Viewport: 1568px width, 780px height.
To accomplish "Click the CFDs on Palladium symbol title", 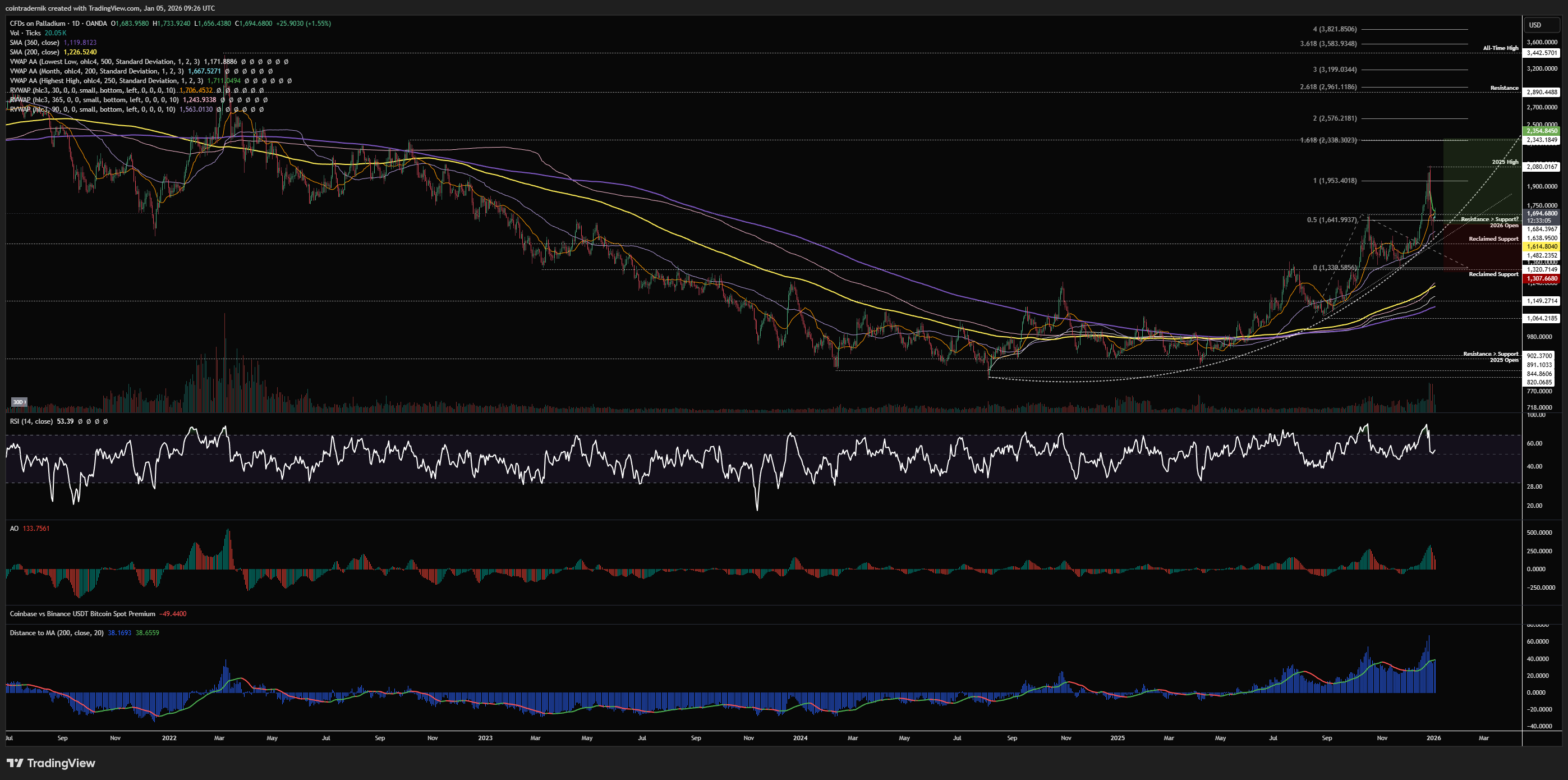I will pos(39,23).
